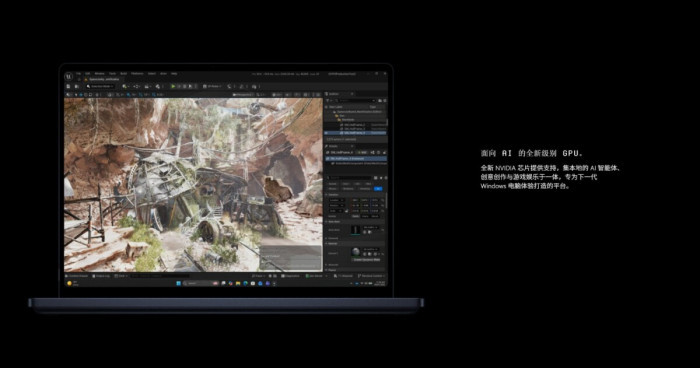Open the Platforms dropdown in the toolbar
Screen dimensions: 700x368
[212, 86]
